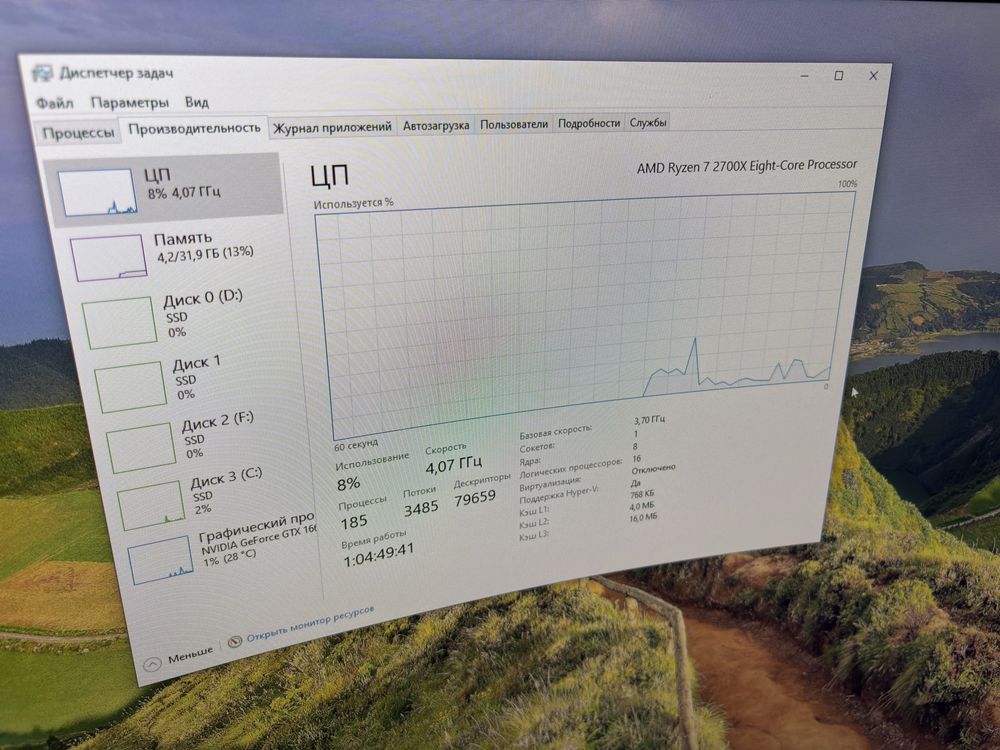Click the Диск 0 (D:) label
This screenshot has height=750, width=1000.
point(203,298)
